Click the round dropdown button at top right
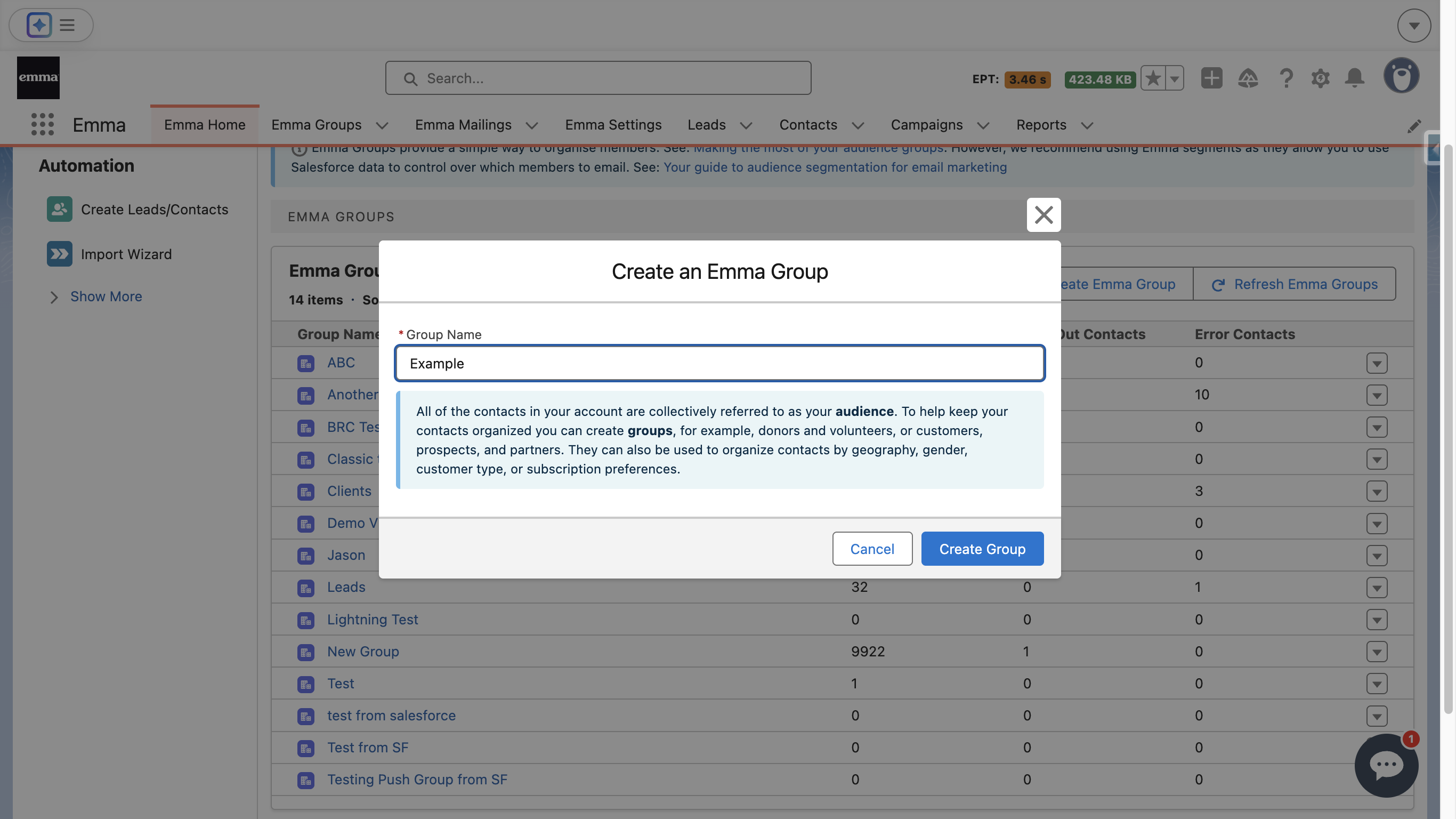Image resolution: width=1456 pixels, height=819 pixels. pos(1414,26)
